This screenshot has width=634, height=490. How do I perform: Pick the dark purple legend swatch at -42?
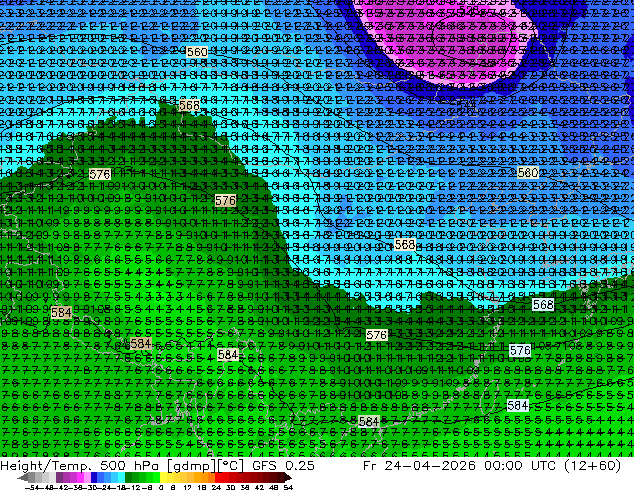click(59, 477)
